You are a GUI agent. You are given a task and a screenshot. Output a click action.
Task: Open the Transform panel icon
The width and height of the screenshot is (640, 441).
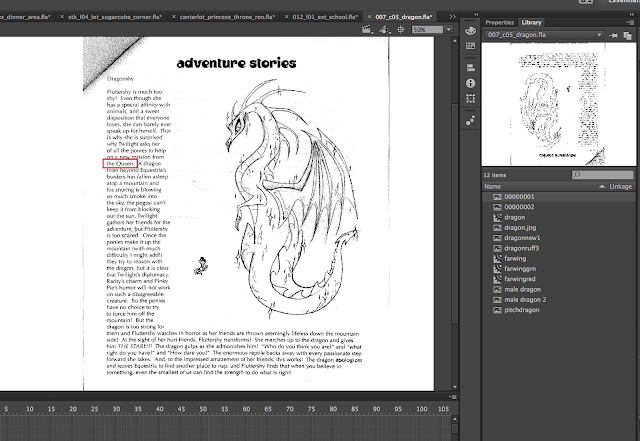tap(470, 98)
